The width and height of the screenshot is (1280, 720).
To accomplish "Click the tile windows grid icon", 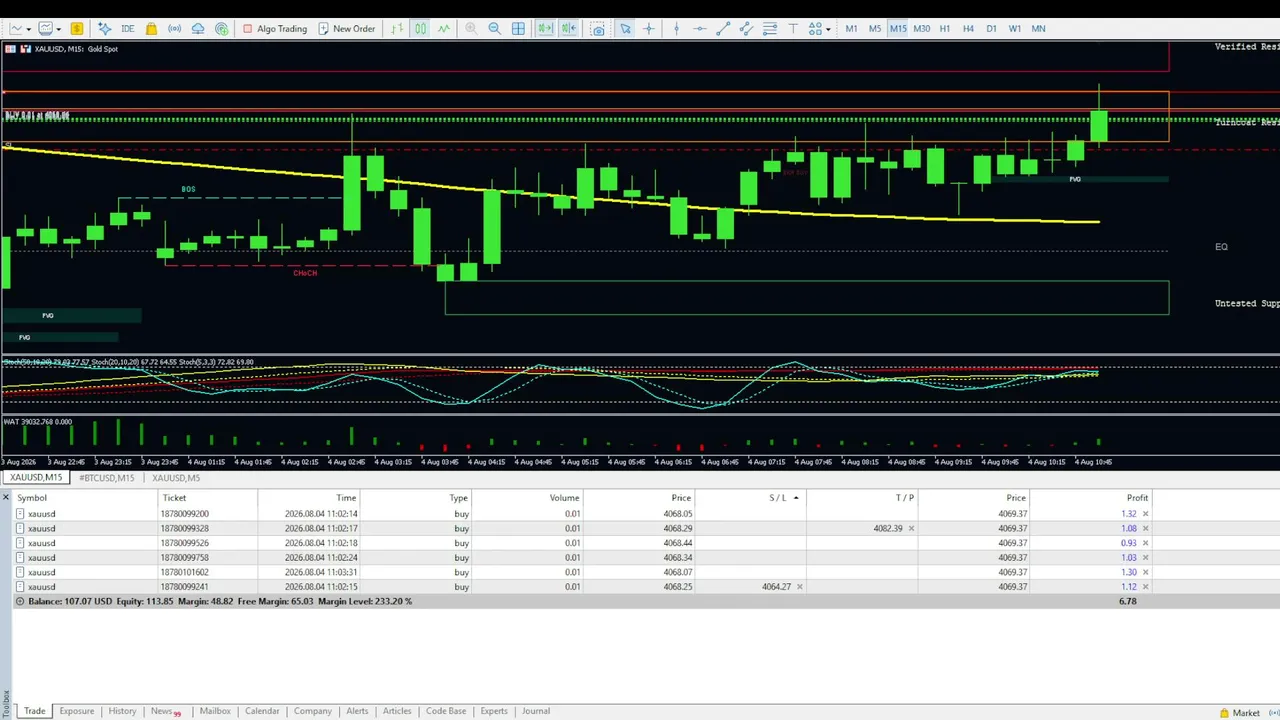I will pyautogui.click(x=518, y=29).
